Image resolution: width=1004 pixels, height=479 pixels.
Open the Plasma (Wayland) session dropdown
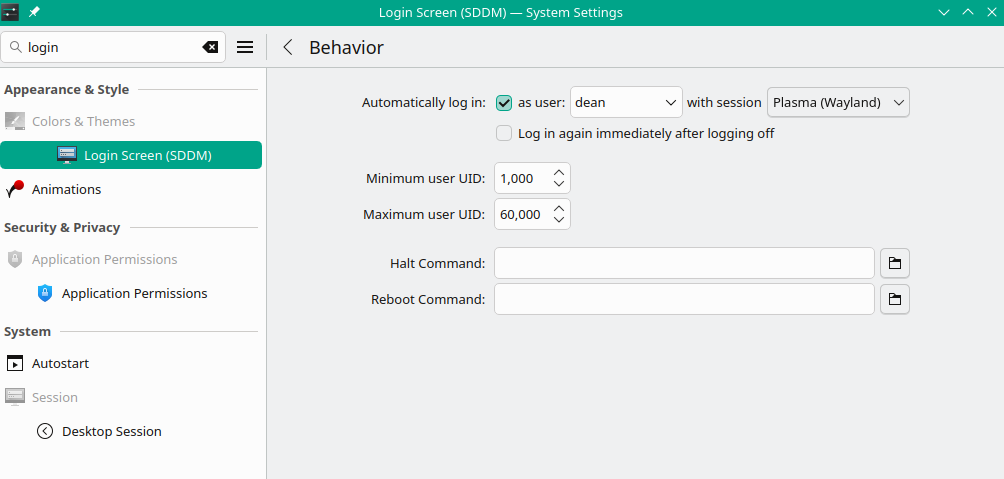tap(838, 102)
